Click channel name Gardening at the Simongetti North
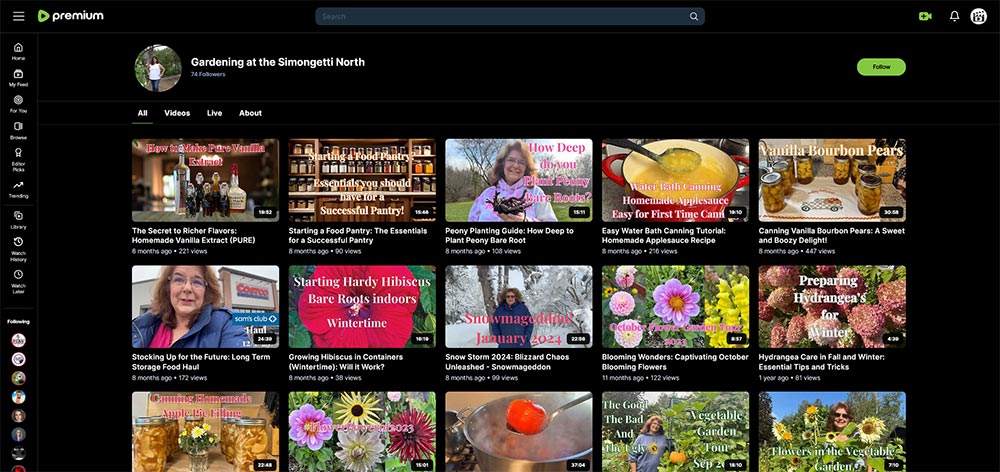Viewport: 1000px width, 472px height. pos(277,62)
